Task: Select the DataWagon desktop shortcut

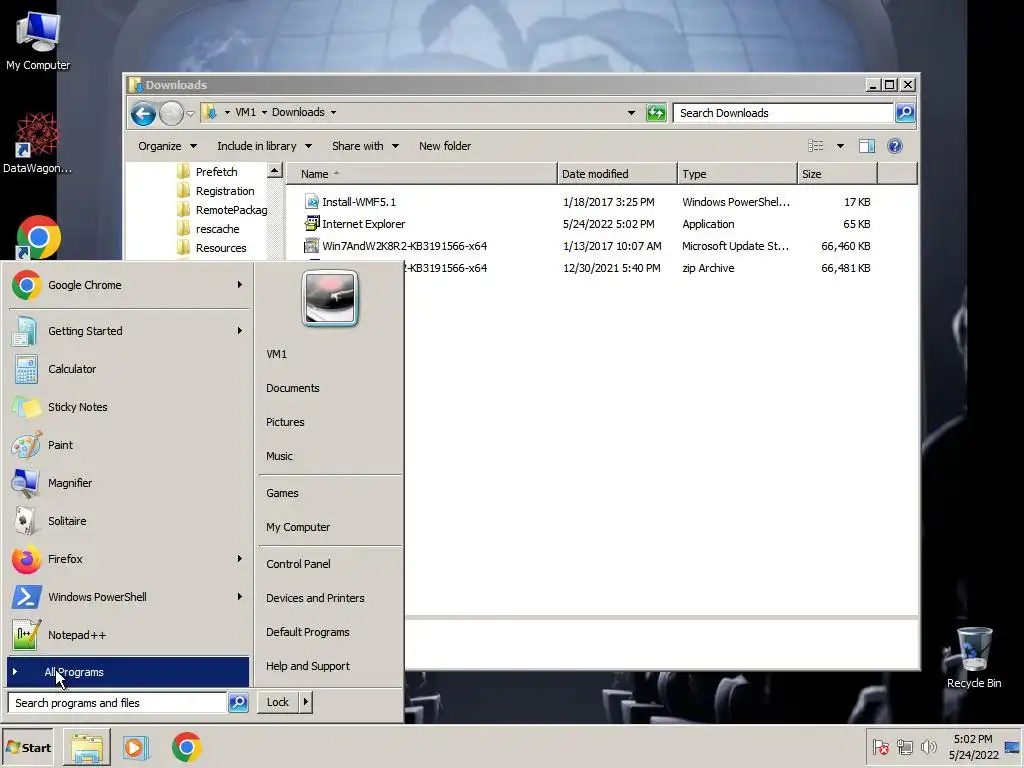Action: pyautogui.click(x=37, y=144)
